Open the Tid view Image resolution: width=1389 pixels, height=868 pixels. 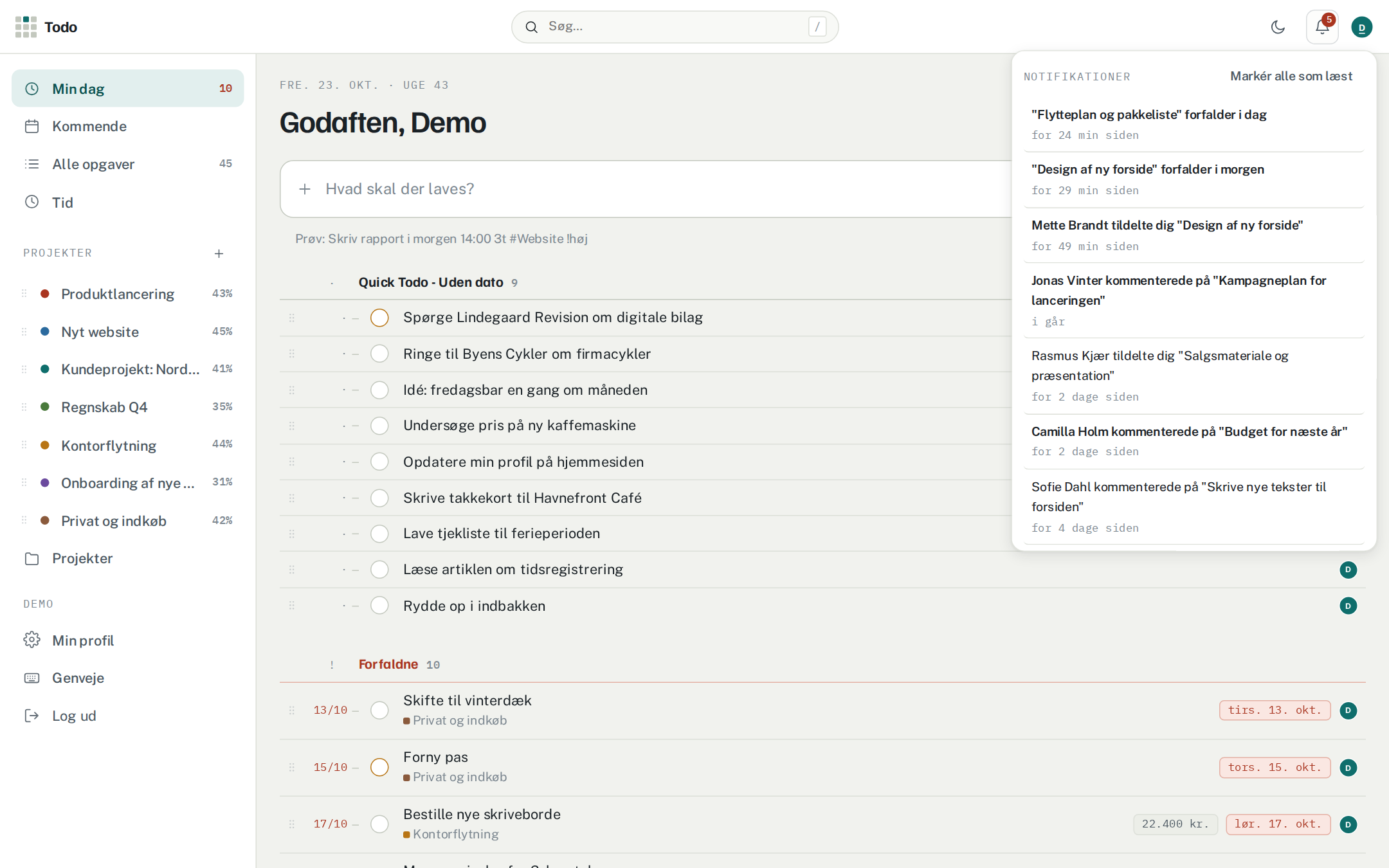click(x=127, y=203)
